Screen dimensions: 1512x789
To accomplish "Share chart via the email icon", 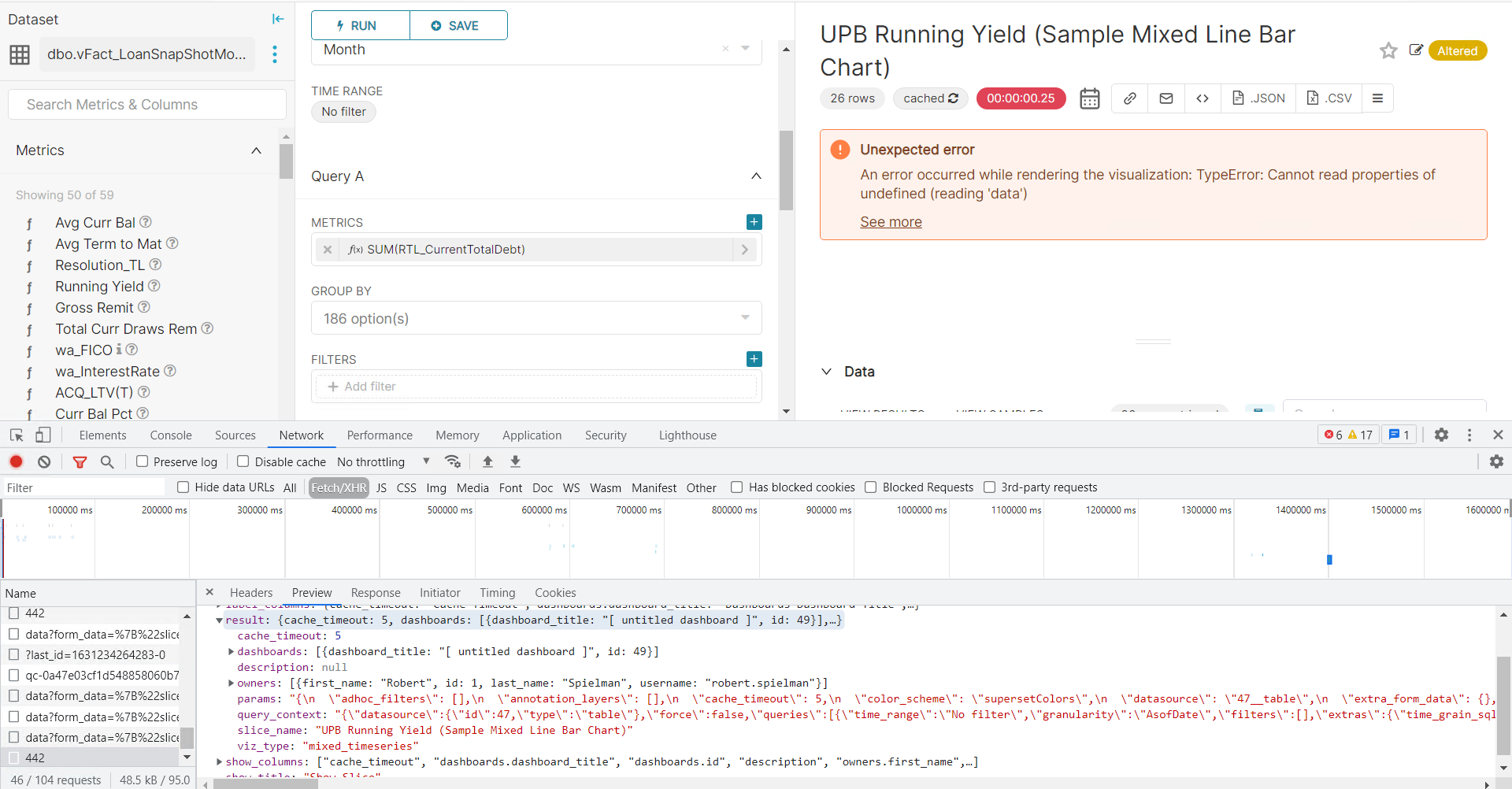I will [1166, 98].
